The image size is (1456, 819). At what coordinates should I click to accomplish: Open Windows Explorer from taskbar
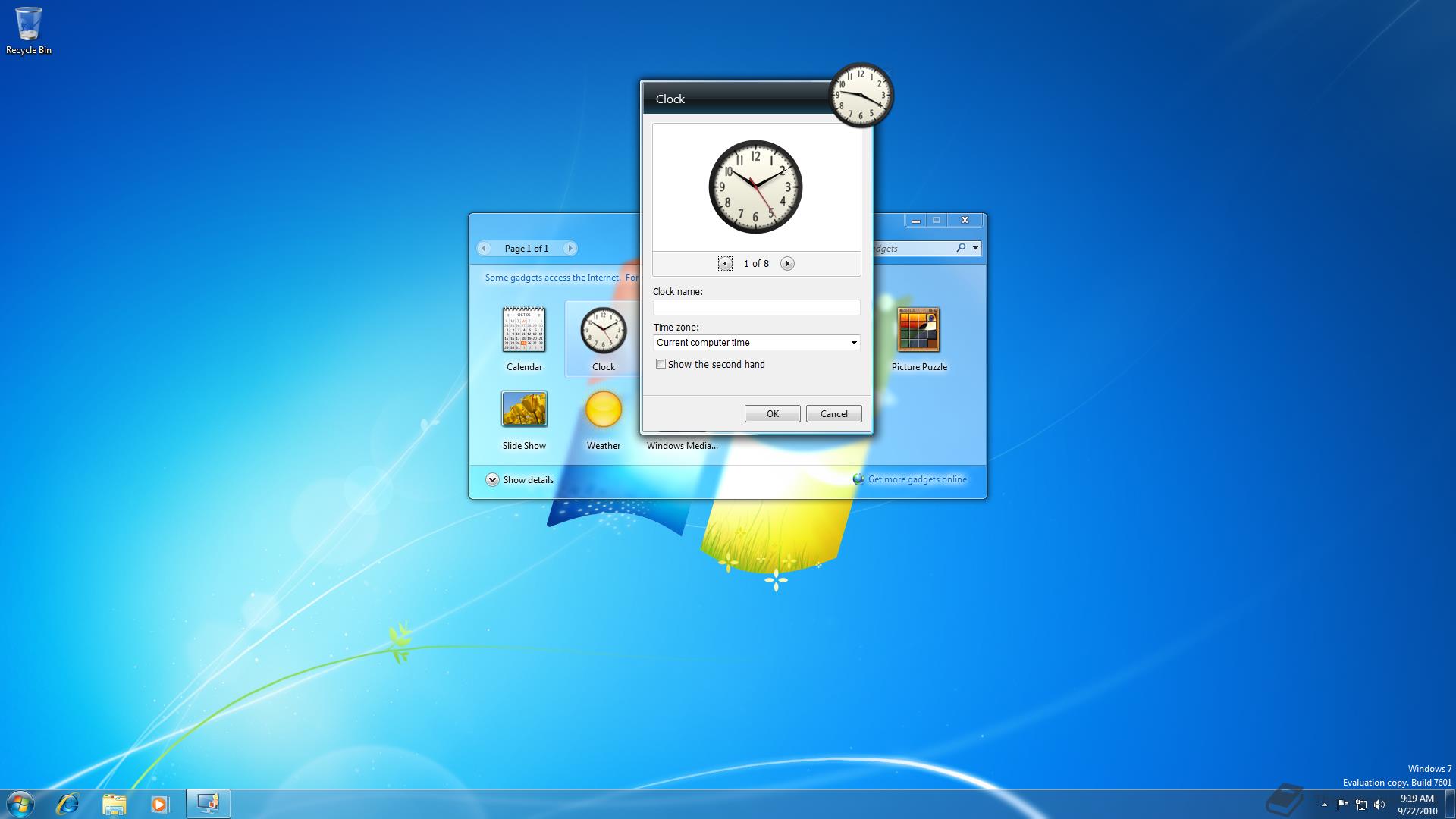[x=114, y=803]
